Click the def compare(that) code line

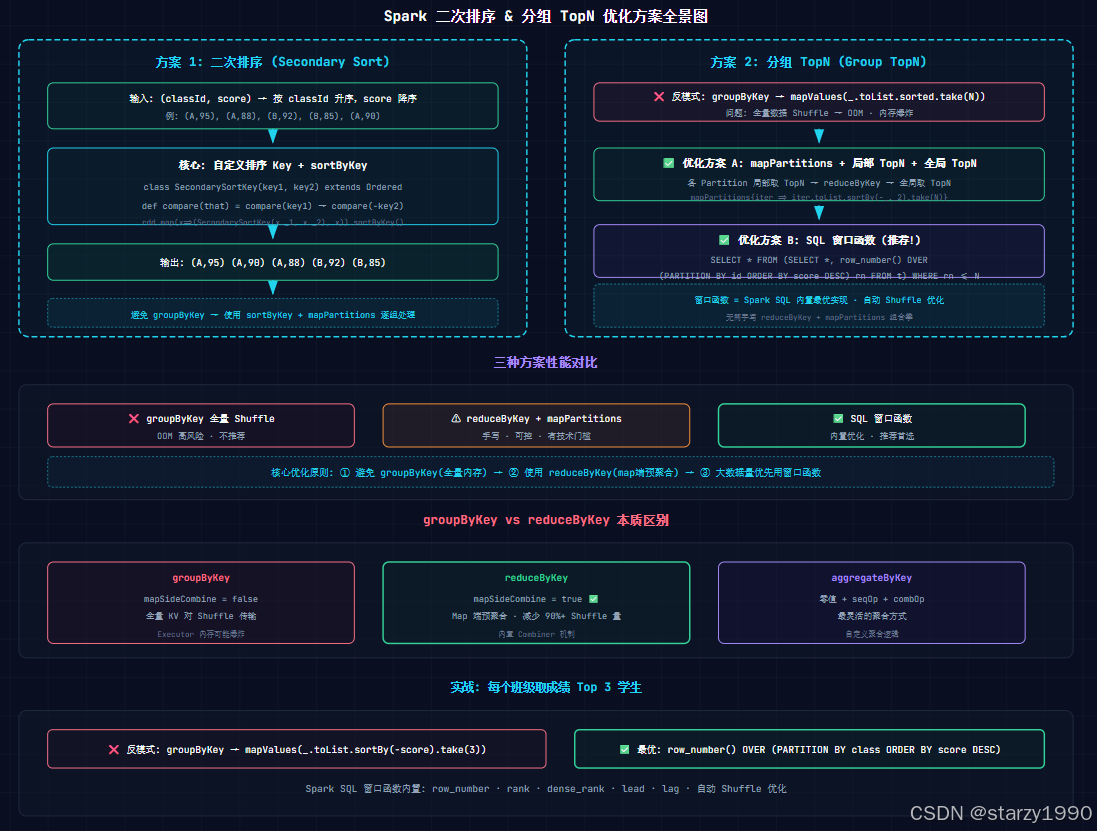point(273,206)
